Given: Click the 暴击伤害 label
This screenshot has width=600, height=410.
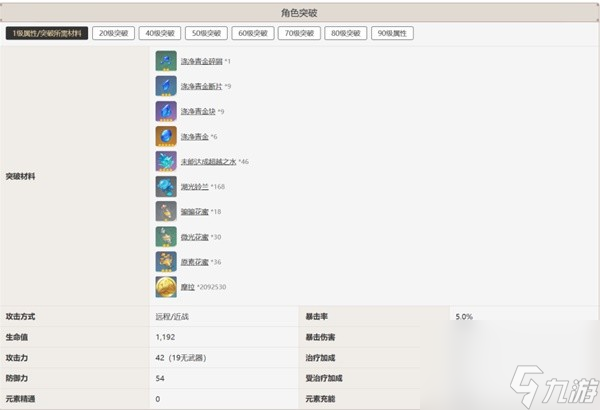Looking at the screenshot, I should (320, 337).
